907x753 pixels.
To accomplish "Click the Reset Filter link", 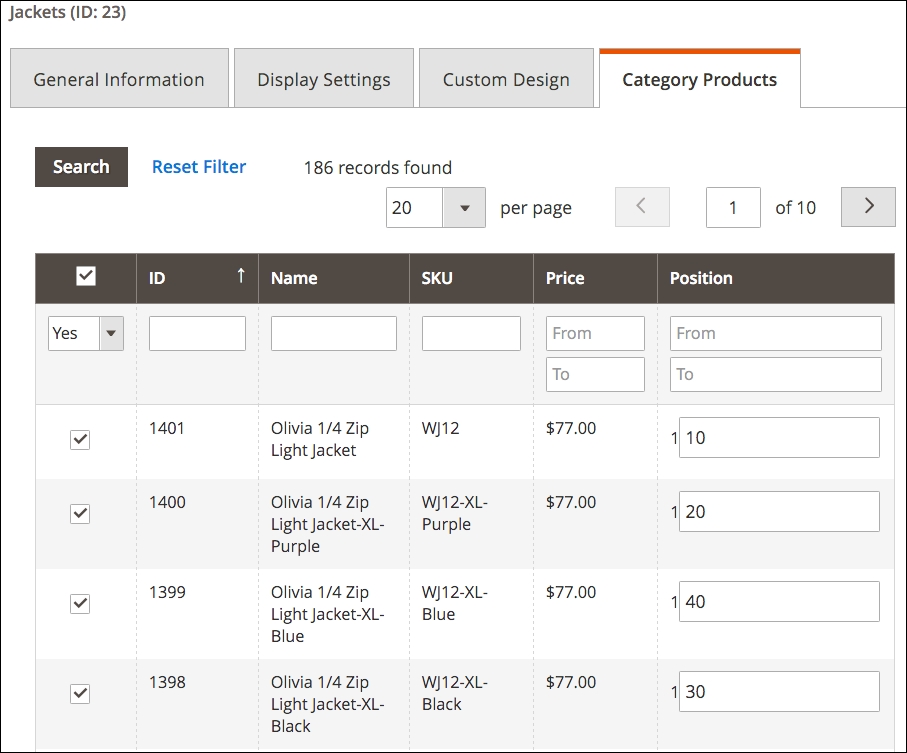I will coord(199,167).
